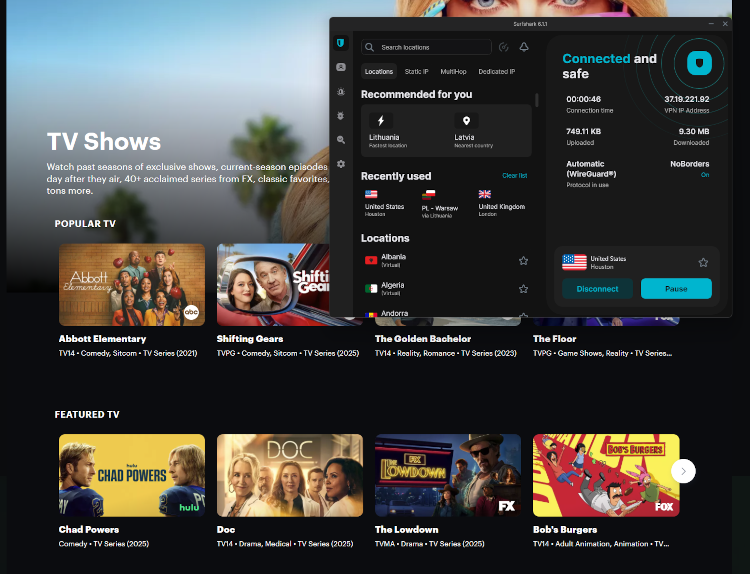Click the Algeria flag icon
The height and width of the screenshot is (574, 750).
pyautogui.click(x=371, y=288)
